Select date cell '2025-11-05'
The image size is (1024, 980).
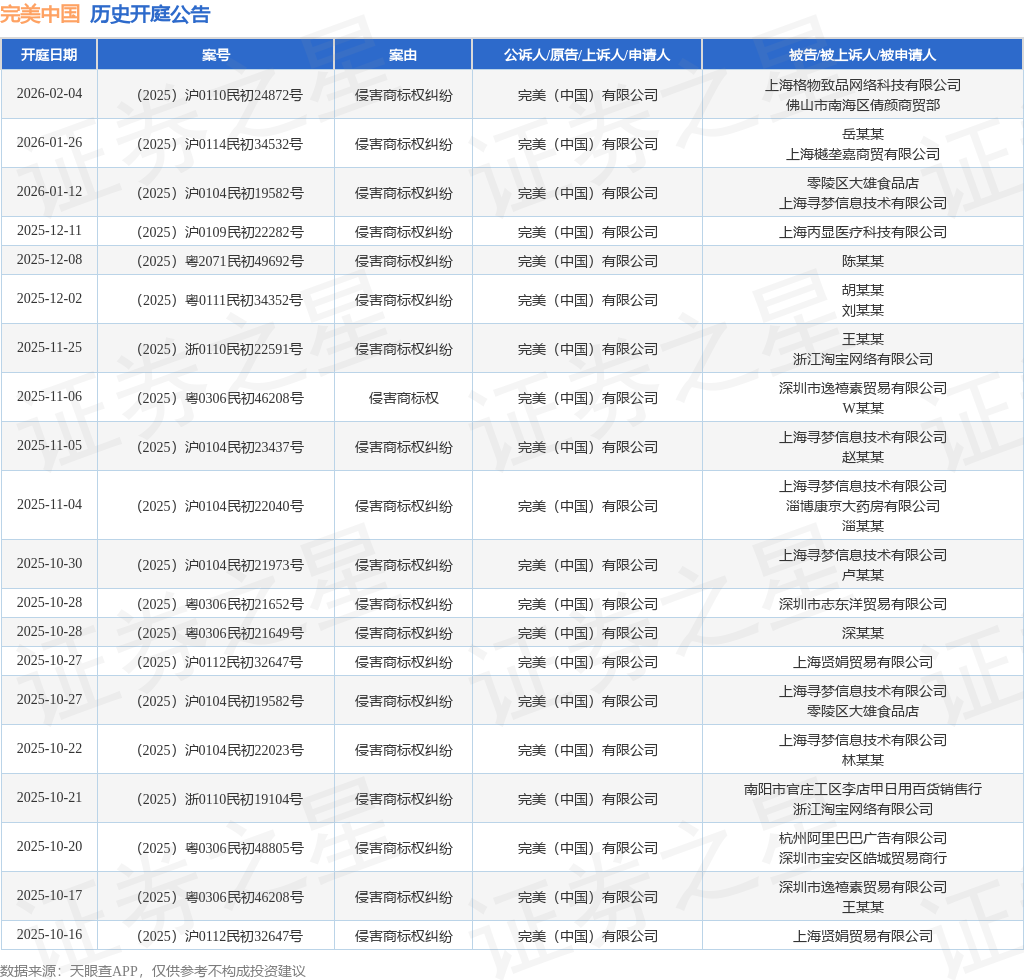(x=49, y=445)
